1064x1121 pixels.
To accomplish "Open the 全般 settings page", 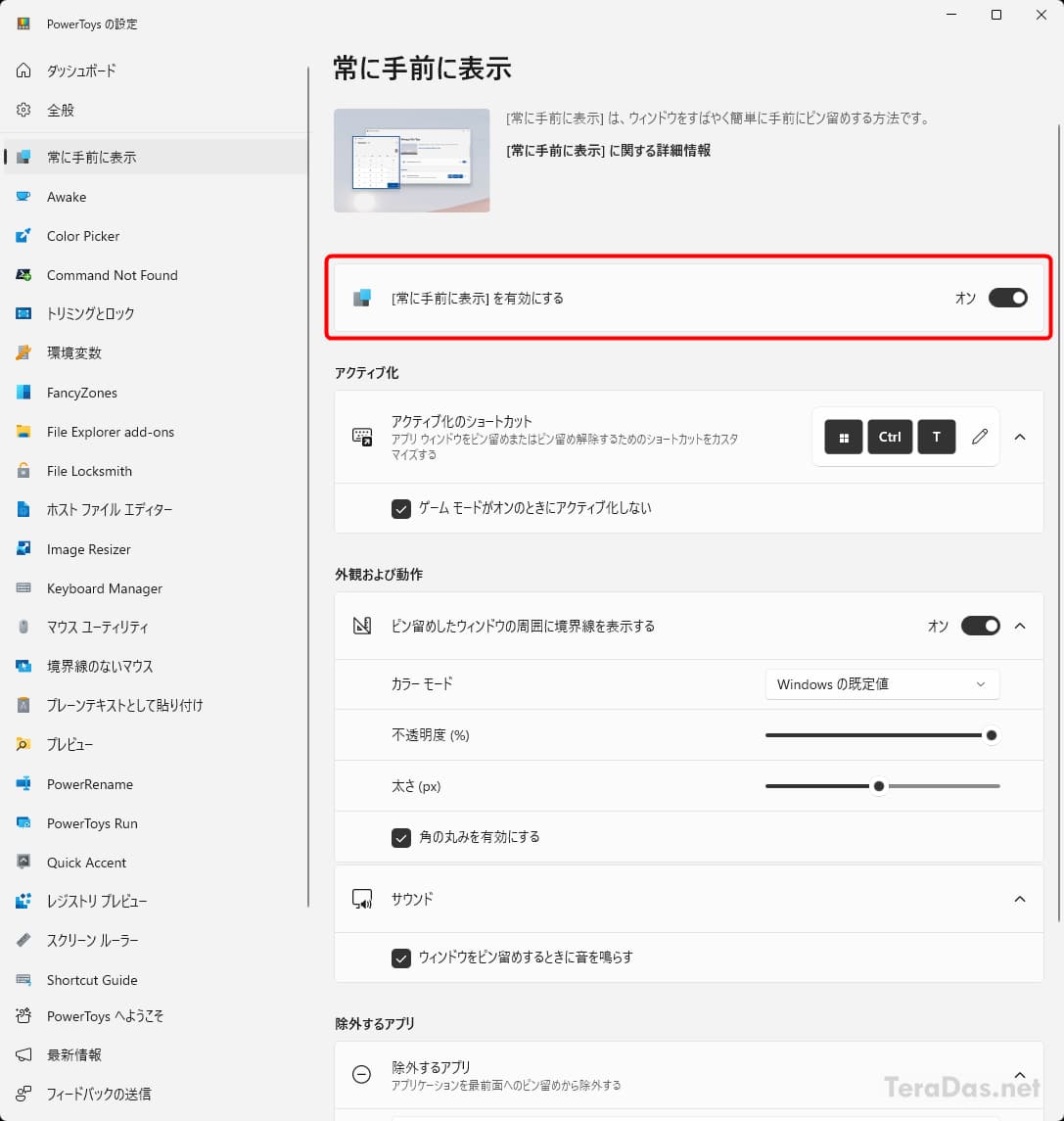I will pos(155,110).
